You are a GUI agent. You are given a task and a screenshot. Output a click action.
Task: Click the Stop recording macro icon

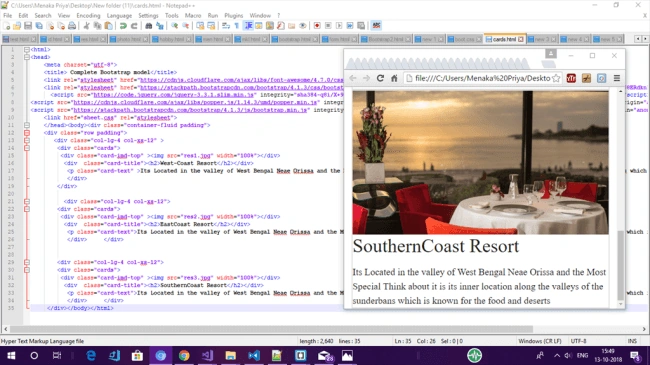(328, 26)
